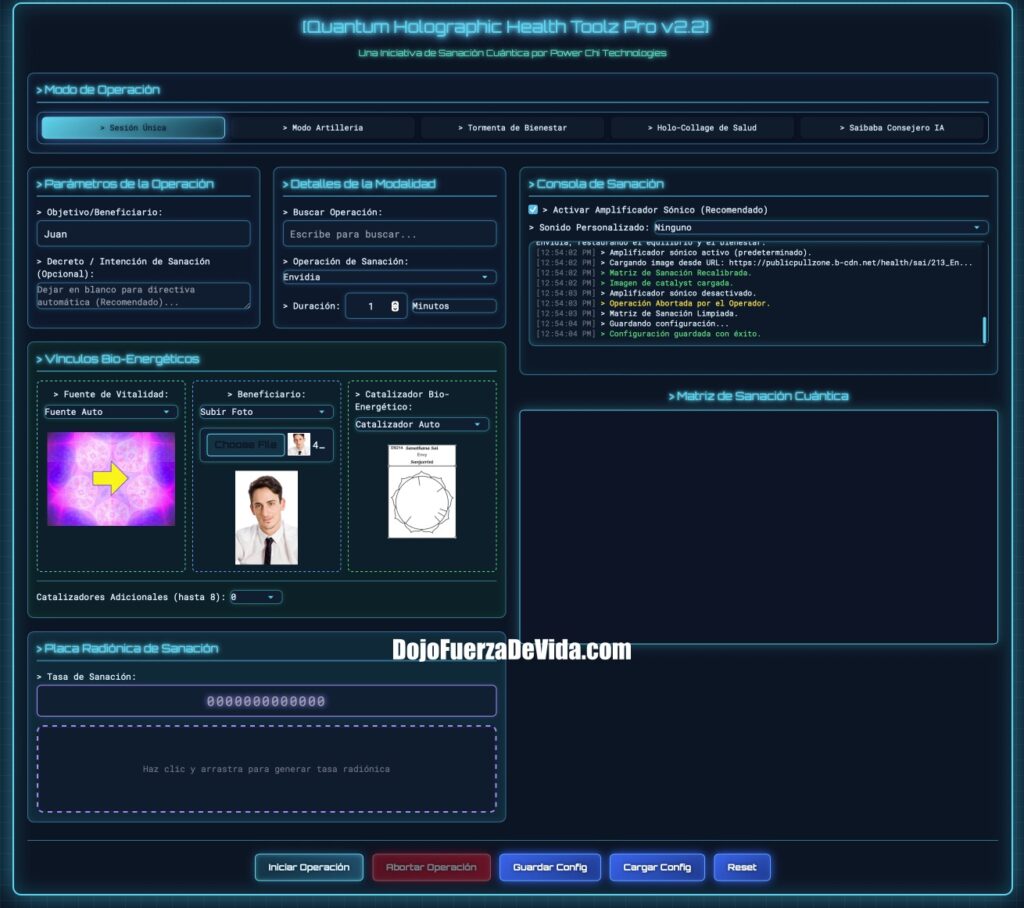The height and width of the screenshot is (908, 1024).
Task: Click the Envy catalyst diagram image
Action: 422,491
